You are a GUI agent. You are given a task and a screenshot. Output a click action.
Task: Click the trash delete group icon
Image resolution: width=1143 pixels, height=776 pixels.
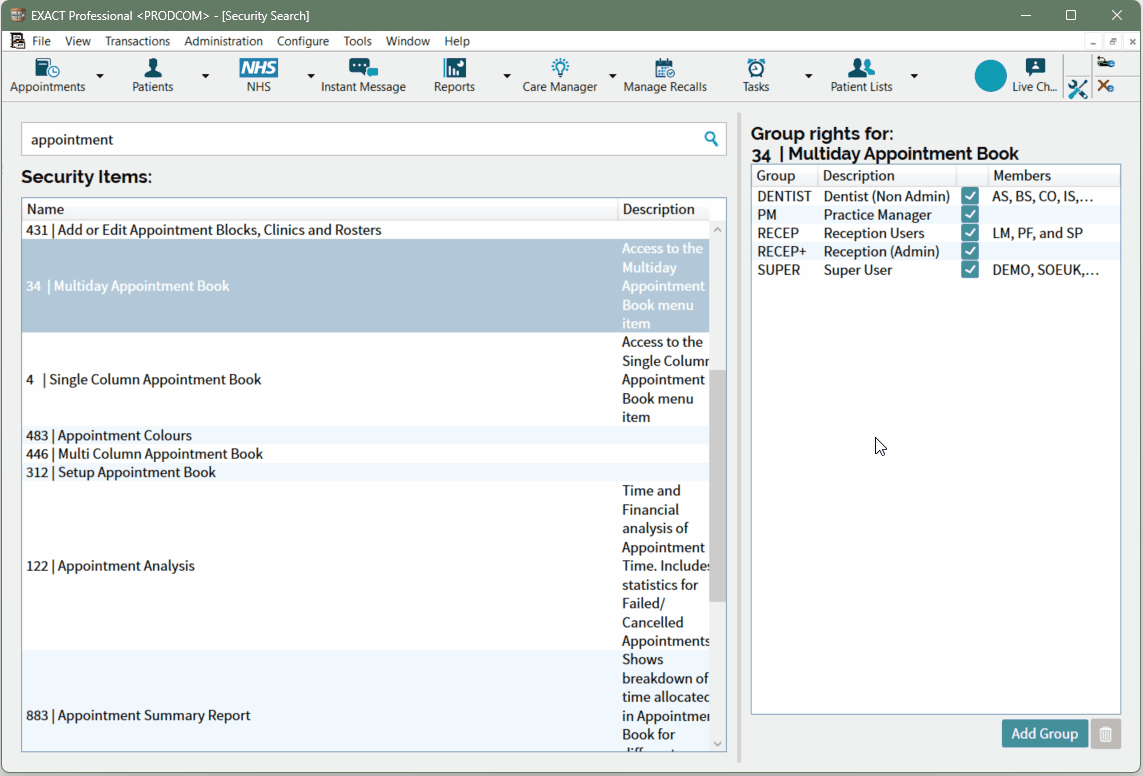tap(1105, 734)
